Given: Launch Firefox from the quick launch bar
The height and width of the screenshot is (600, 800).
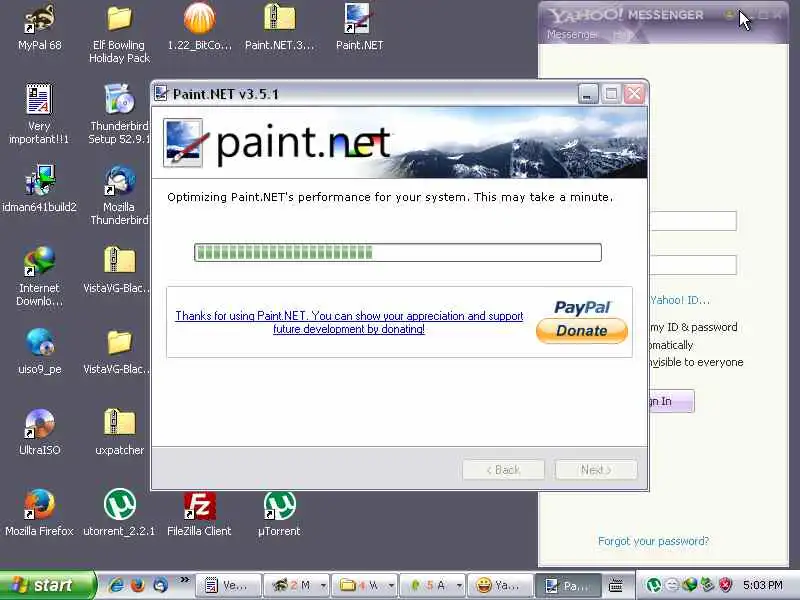Looking at the screenshot, I should (x=138, y=585).
